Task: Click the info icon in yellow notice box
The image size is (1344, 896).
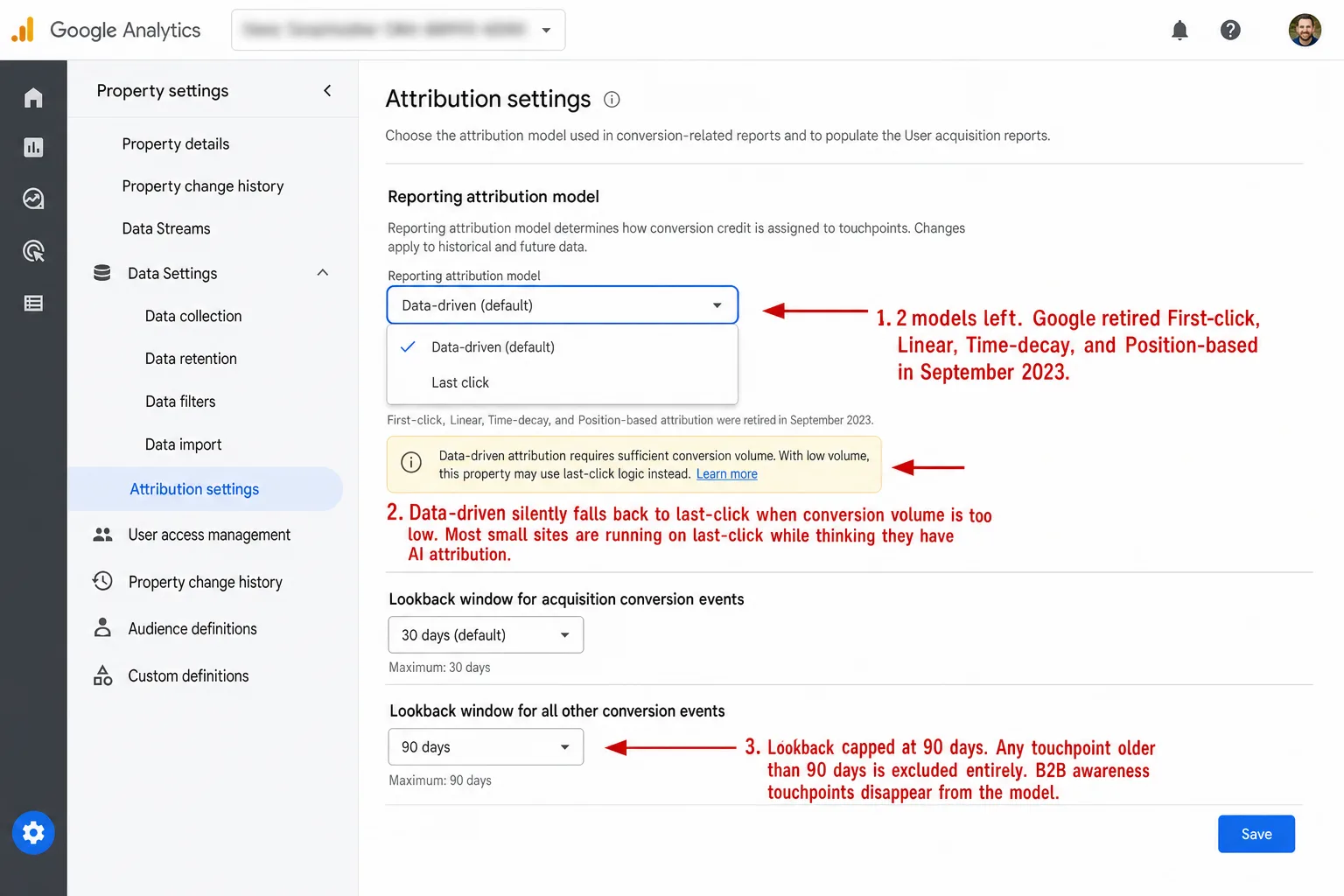Action: tap(411, 462)
